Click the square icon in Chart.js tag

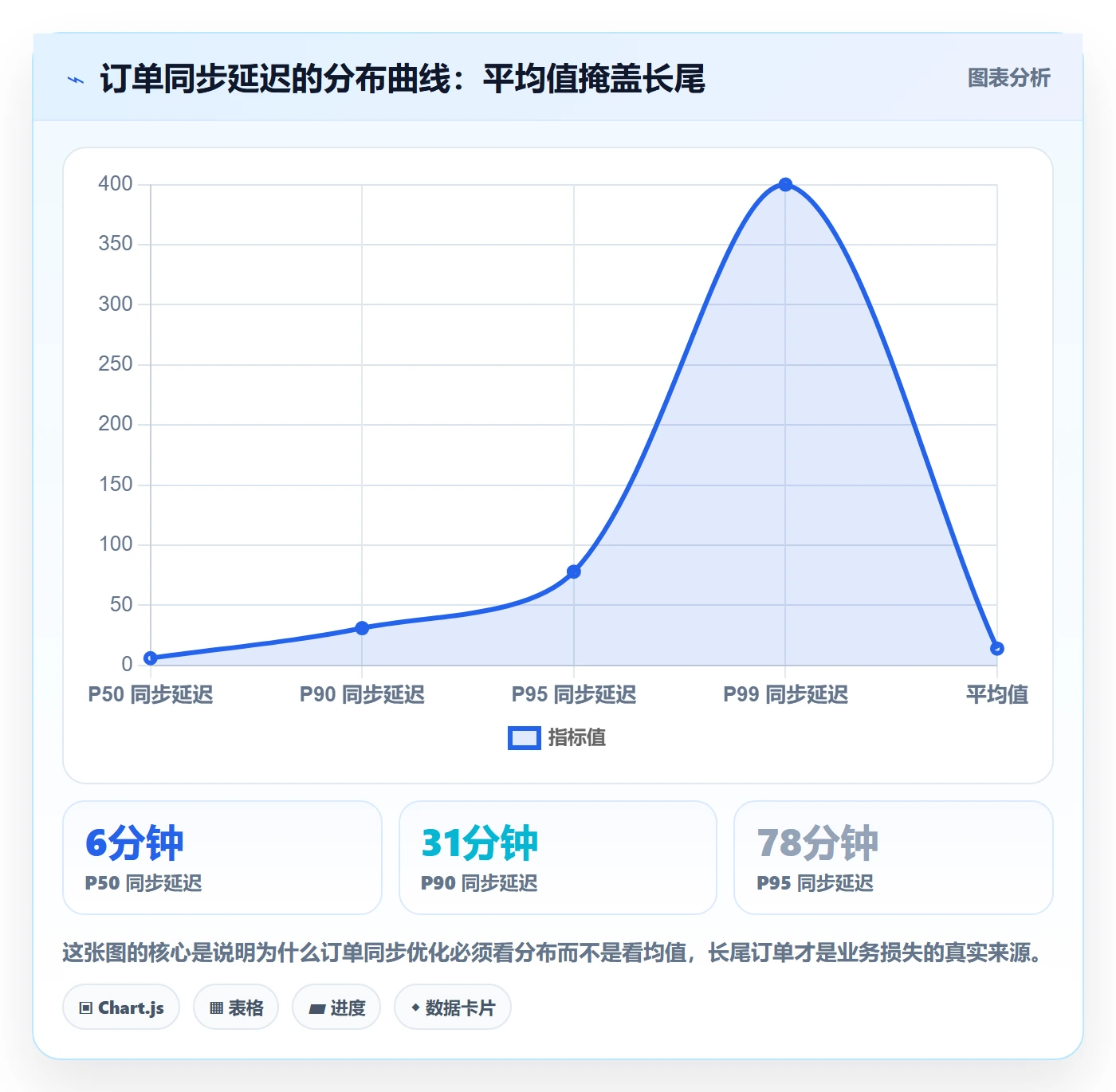click(x=86, y=1008)
